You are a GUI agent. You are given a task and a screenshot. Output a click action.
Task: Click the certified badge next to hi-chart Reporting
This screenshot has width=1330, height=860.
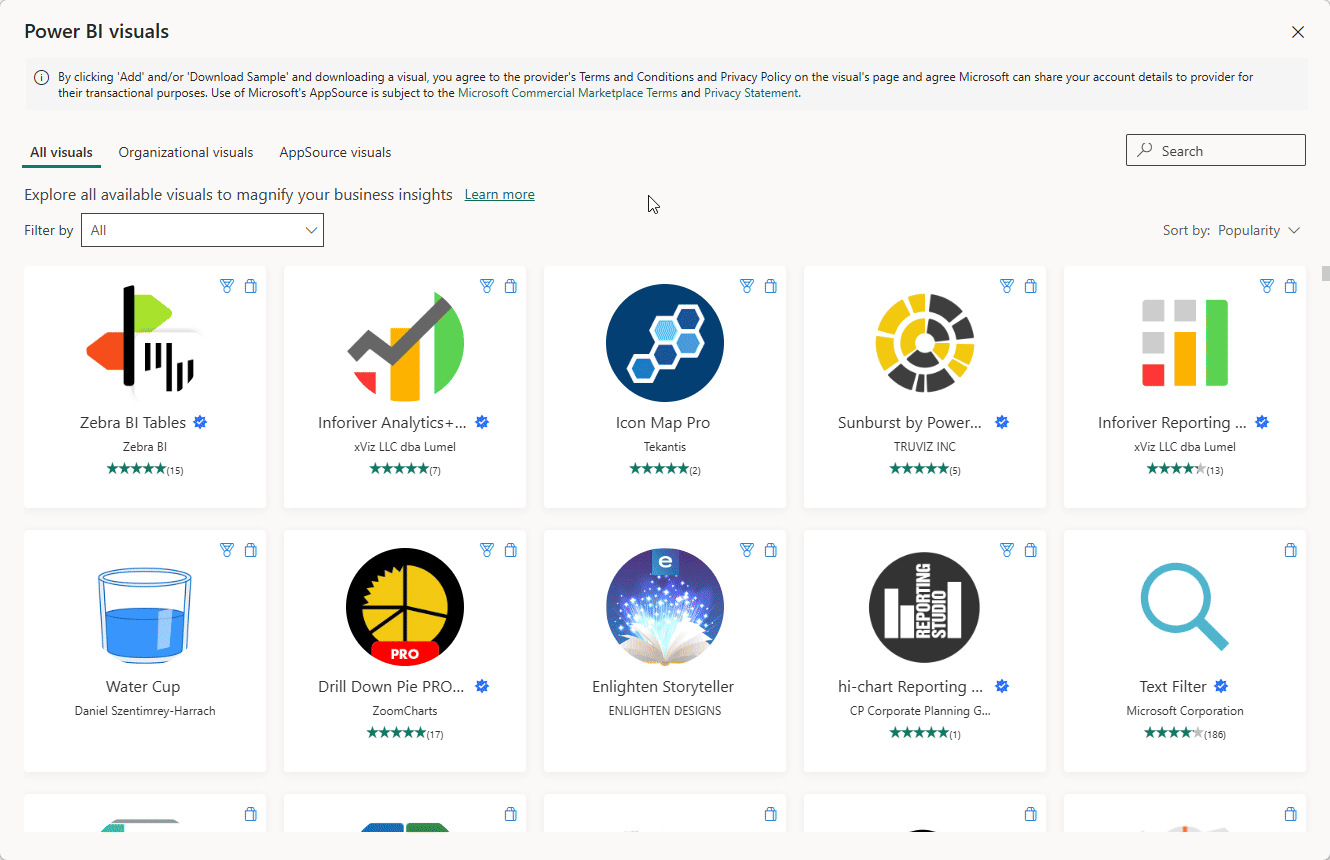pyautogui.click(x=1002, y=686)
